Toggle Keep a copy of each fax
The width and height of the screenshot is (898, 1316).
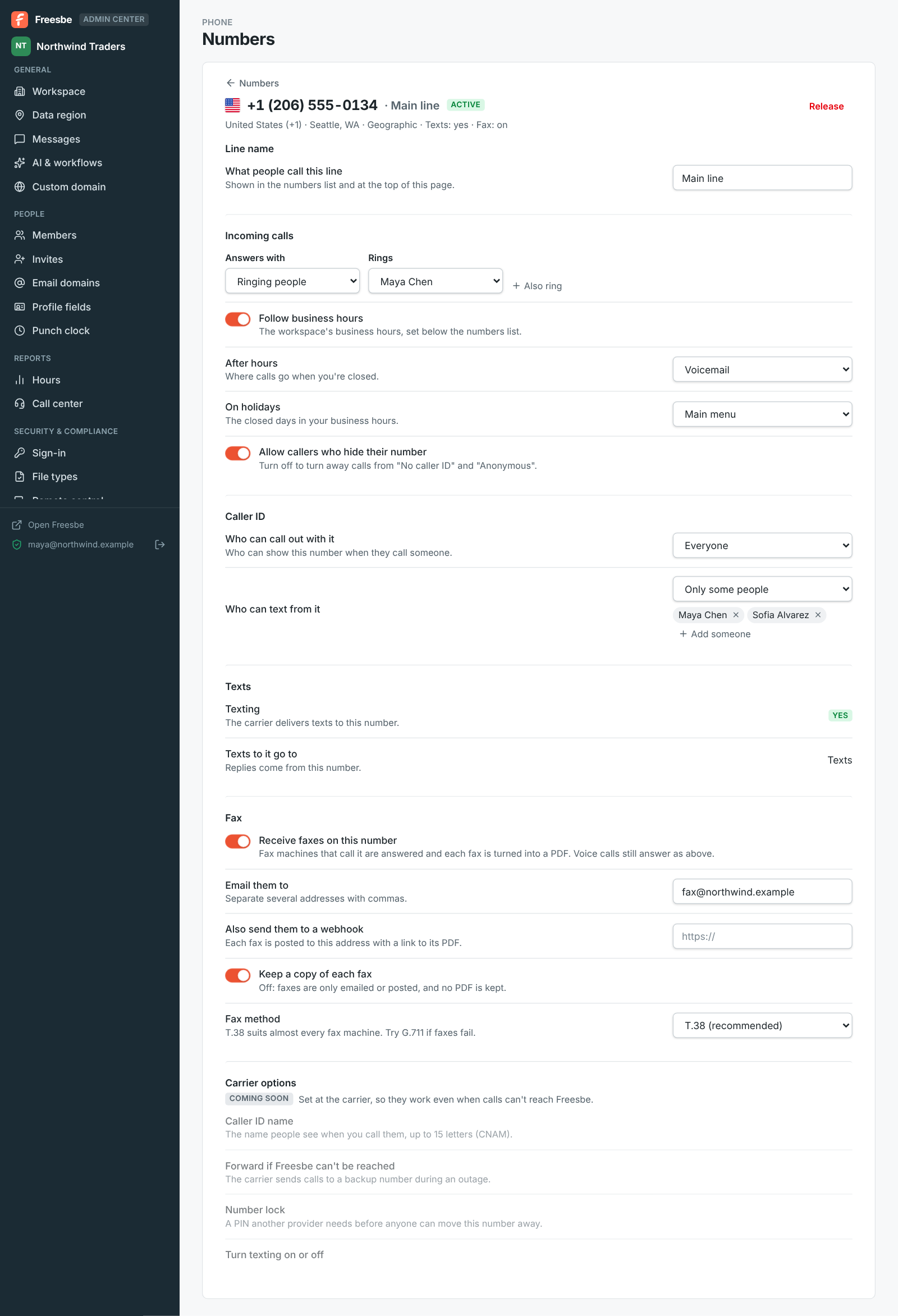coord(238,975)
